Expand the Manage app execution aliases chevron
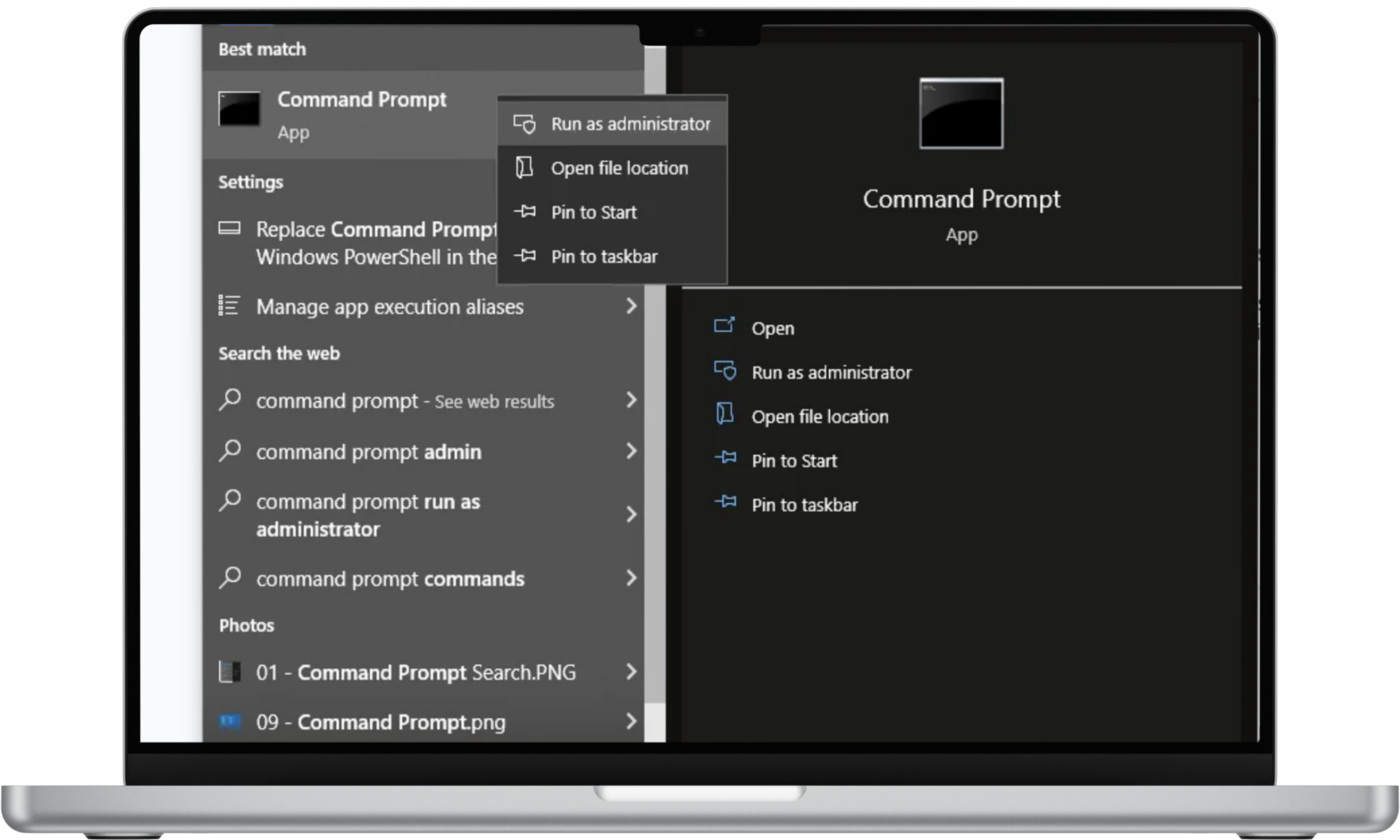 tap(631, 306)
